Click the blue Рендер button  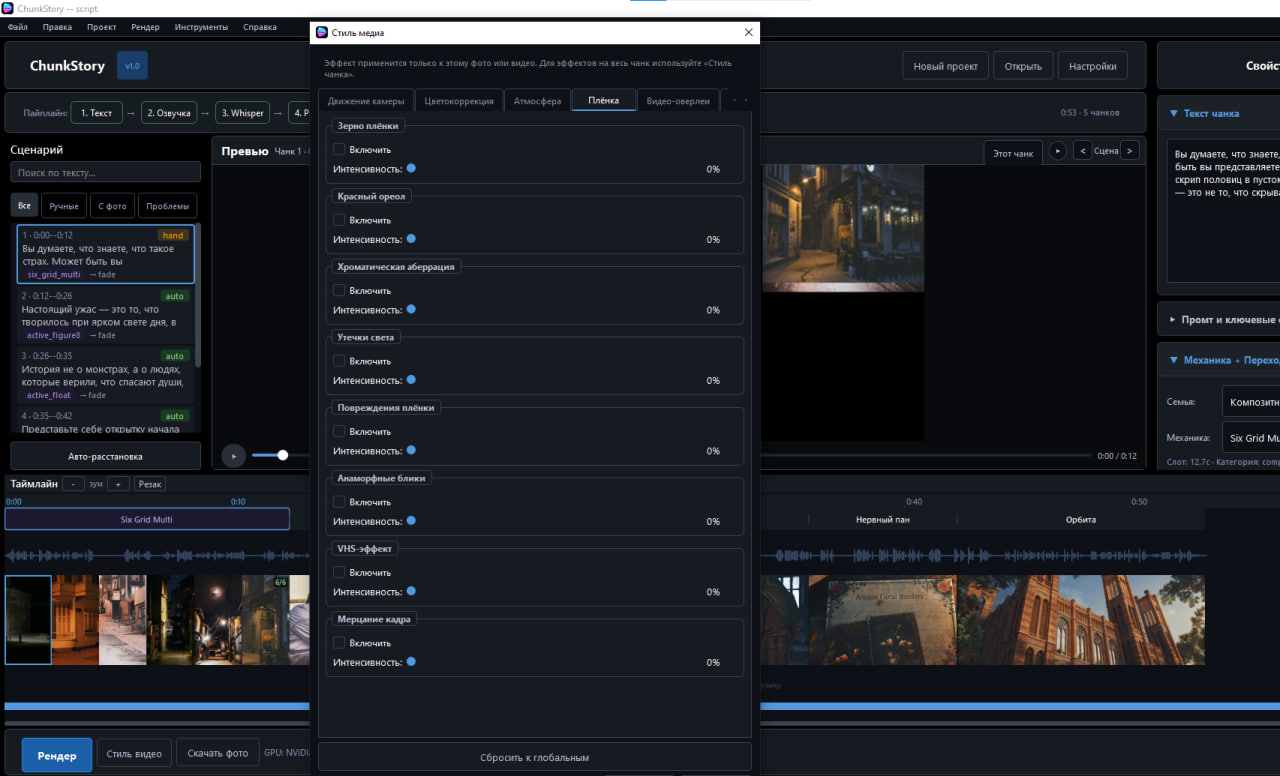click(x=57, y=755)
